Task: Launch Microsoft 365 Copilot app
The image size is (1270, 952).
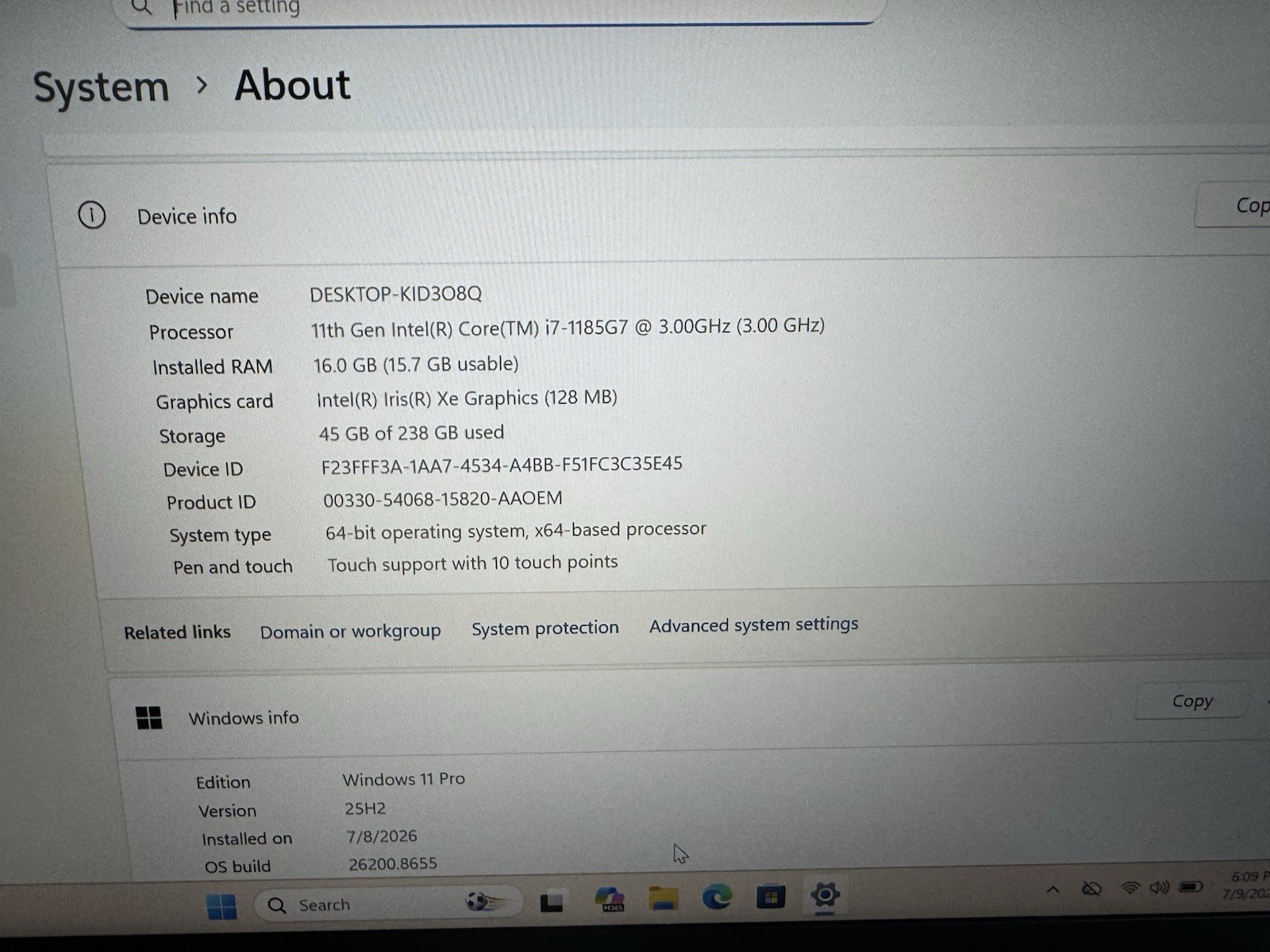Action: coord(610,899)
